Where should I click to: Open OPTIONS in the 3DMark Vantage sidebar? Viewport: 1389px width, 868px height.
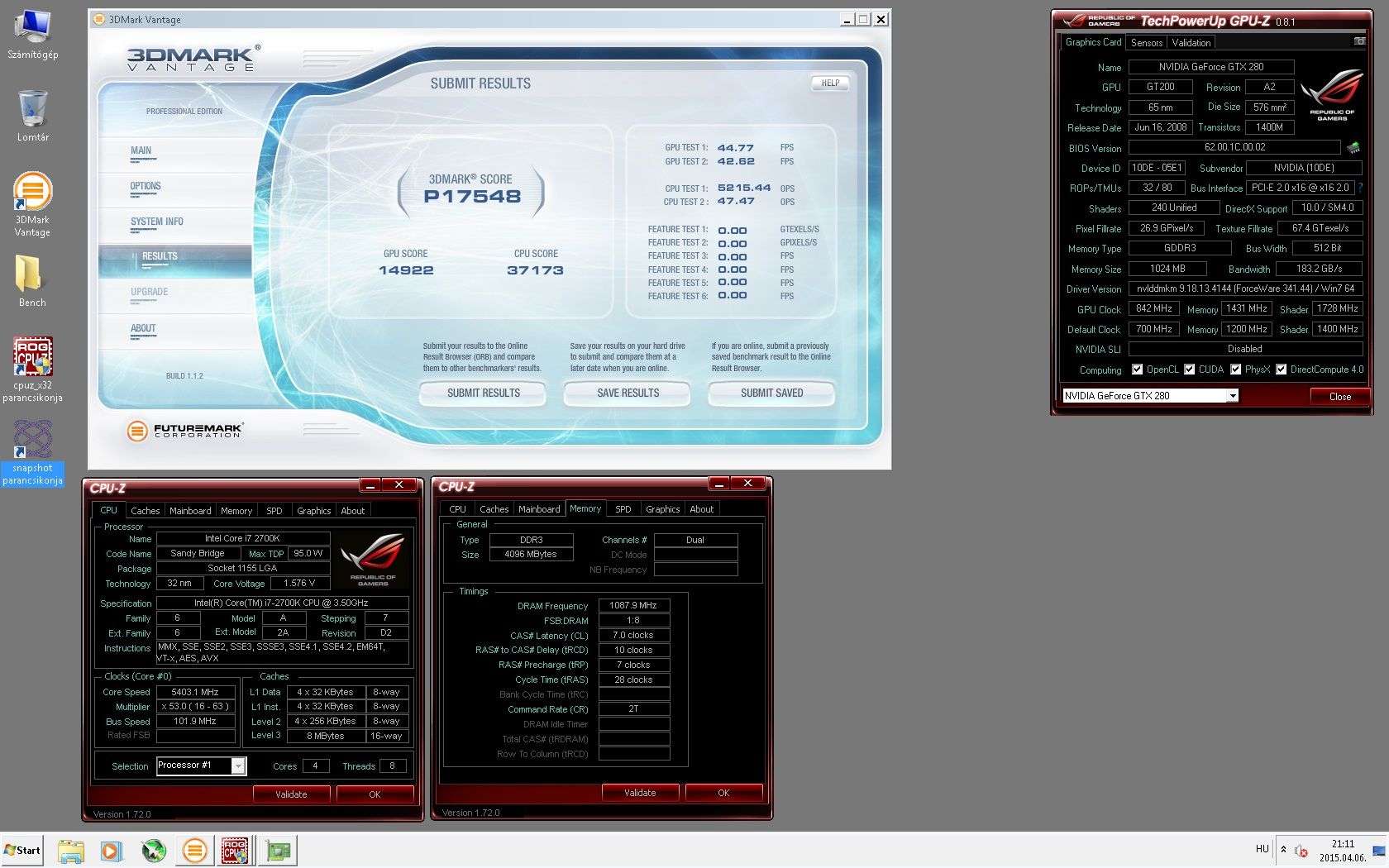146,187
